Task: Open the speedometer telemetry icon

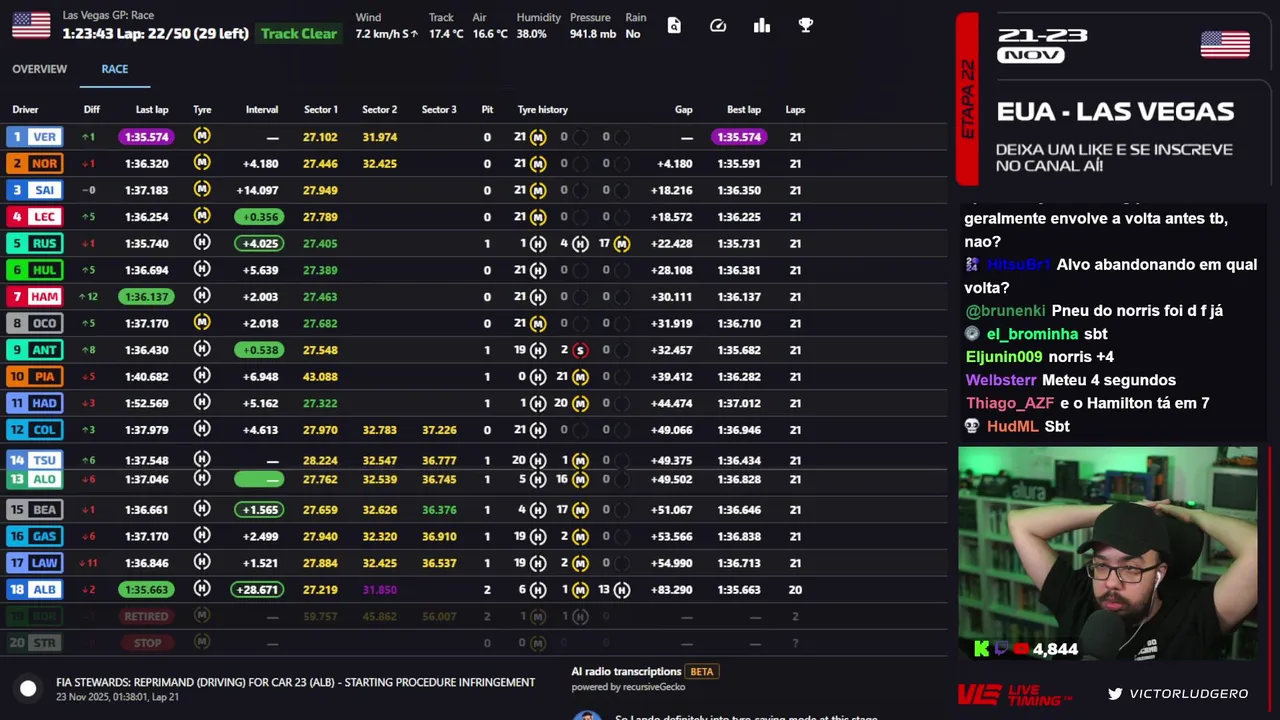Action: (718, 25)
